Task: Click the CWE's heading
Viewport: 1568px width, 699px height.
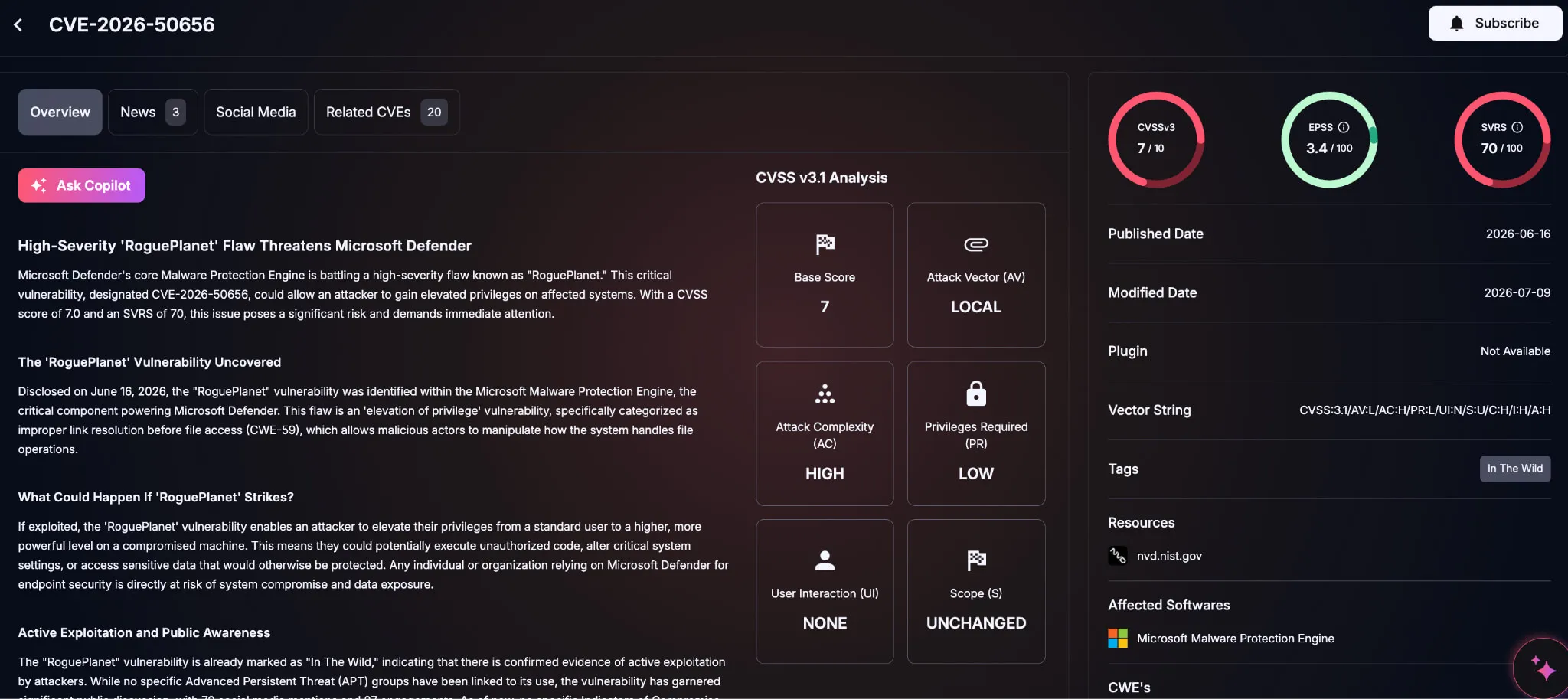Action: [x=1129, y=688]
